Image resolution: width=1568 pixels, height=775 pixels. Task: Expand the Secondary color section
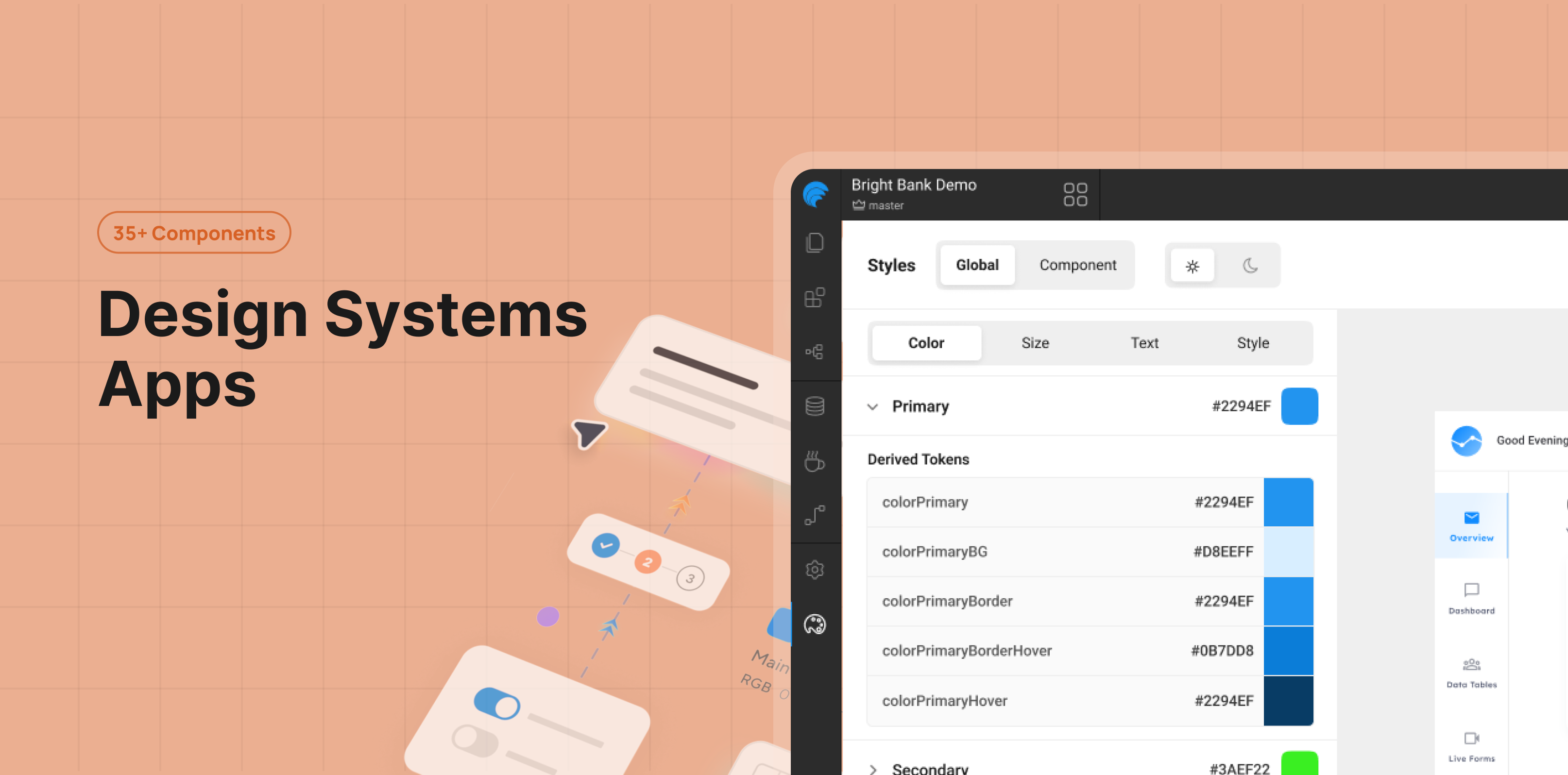(x=873, y=769)
